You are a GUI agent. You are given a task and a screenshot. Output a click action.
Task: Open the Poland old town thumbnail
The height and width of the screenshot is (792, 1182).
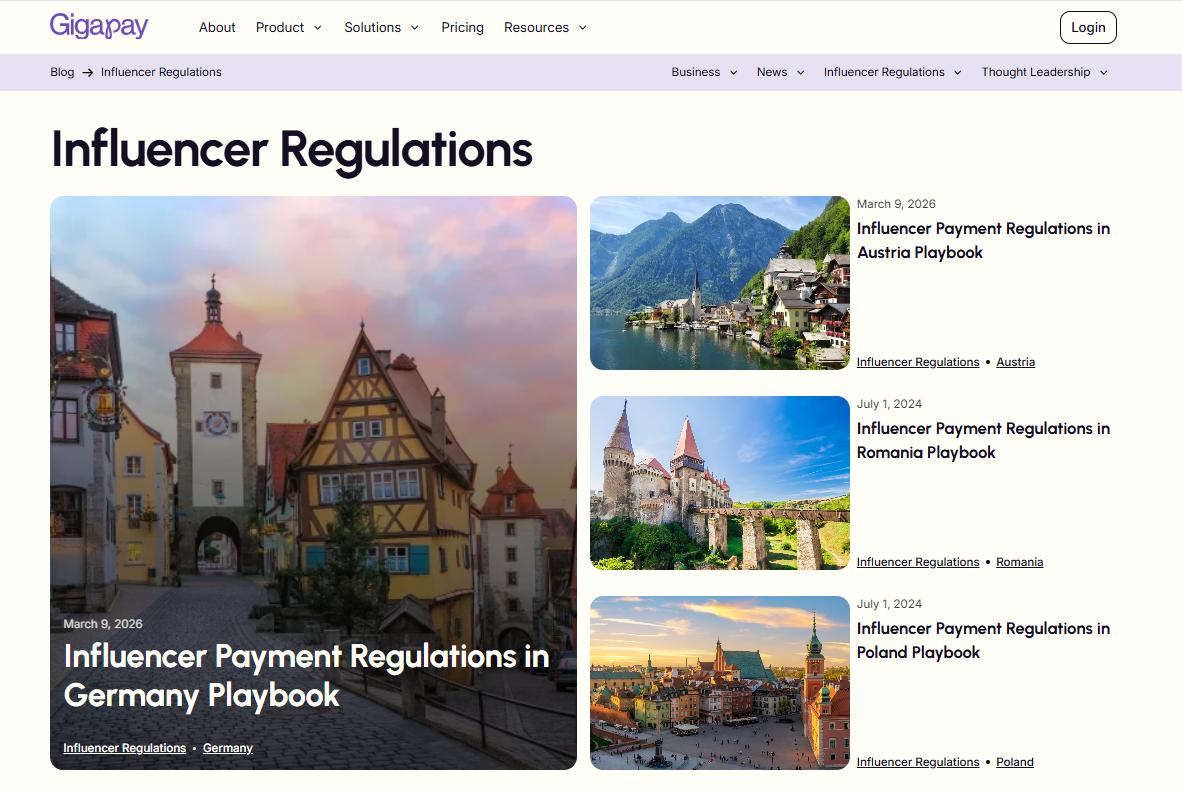pos(719,683)
